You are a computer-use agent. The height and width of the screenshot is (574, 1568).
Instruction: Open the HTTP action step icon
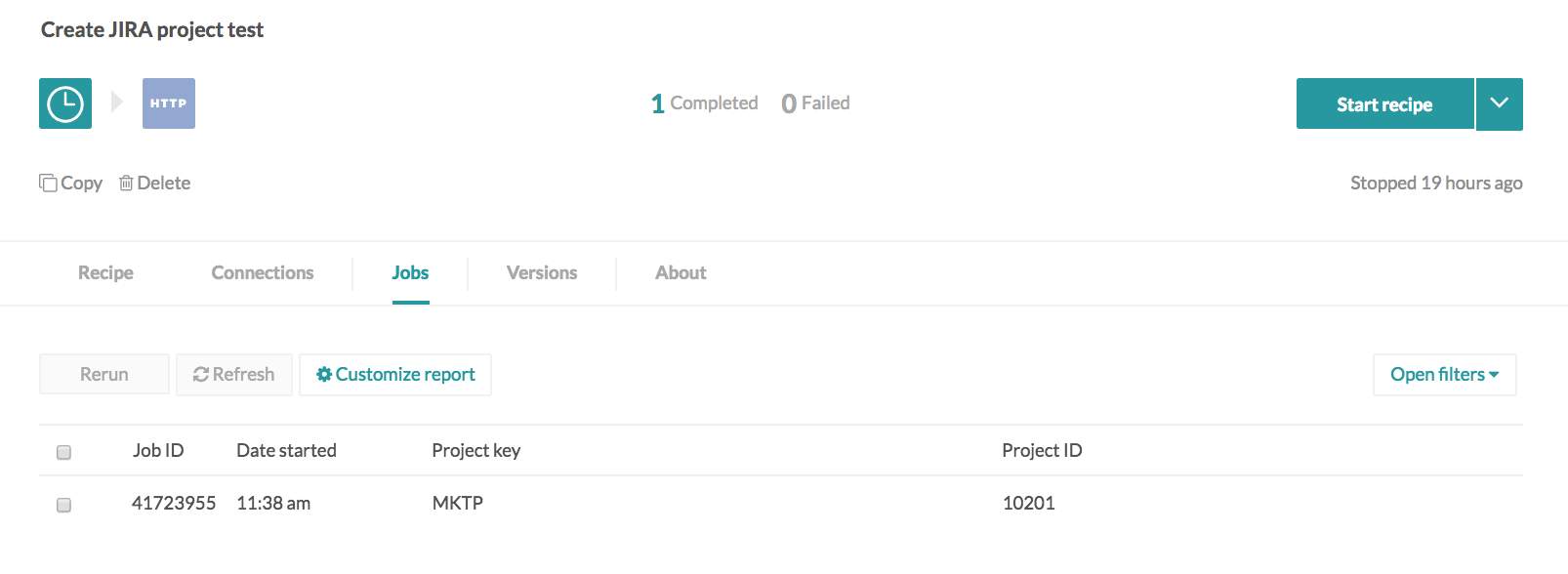(169, 103)
